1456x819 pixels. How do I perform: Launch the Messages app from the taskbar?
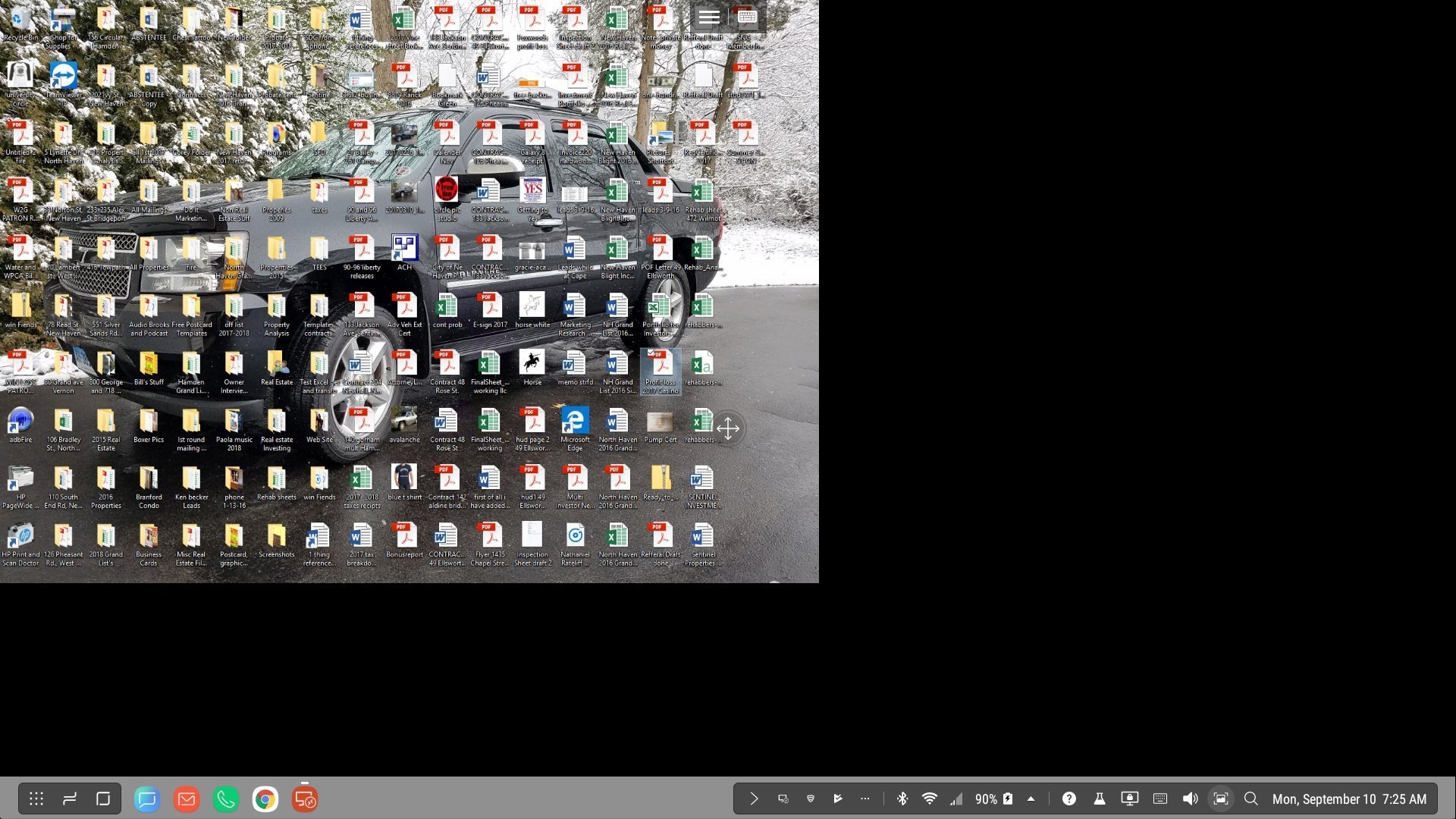coord(147,799)
